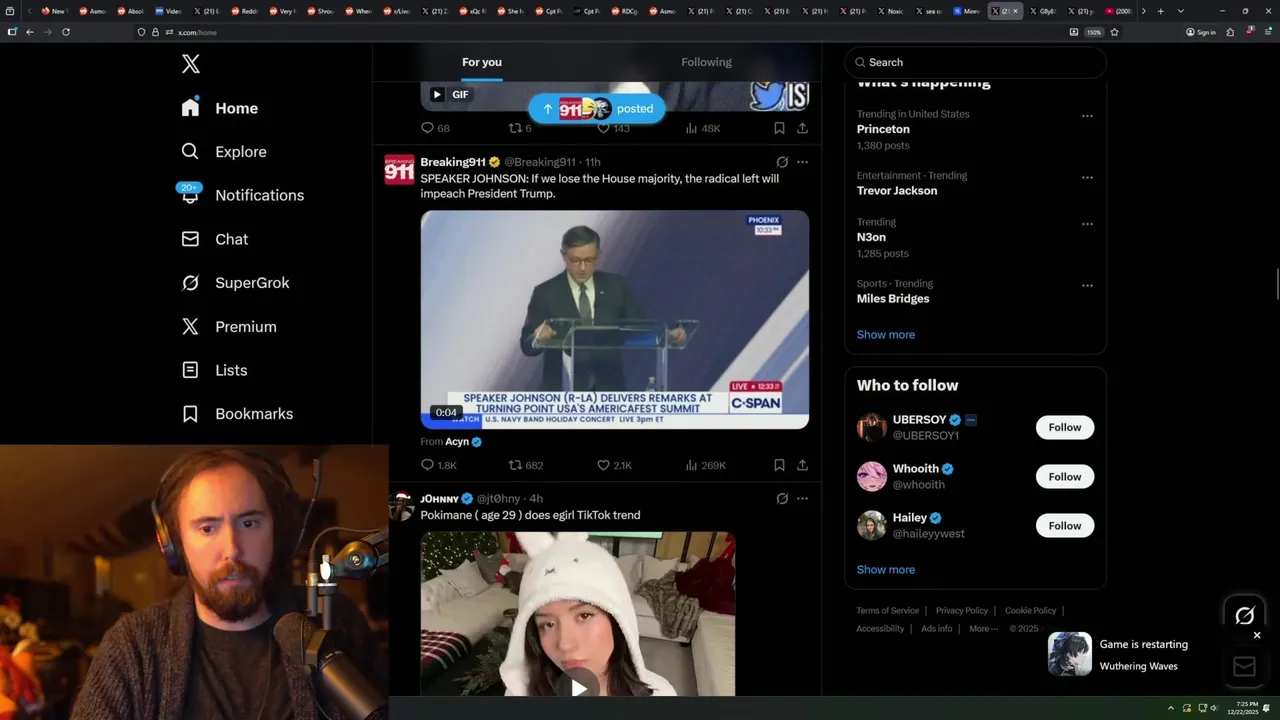This screenshot has height=720, width=1280.
Task: Follow the Whooith account
Action: (x=1065, y=477)
